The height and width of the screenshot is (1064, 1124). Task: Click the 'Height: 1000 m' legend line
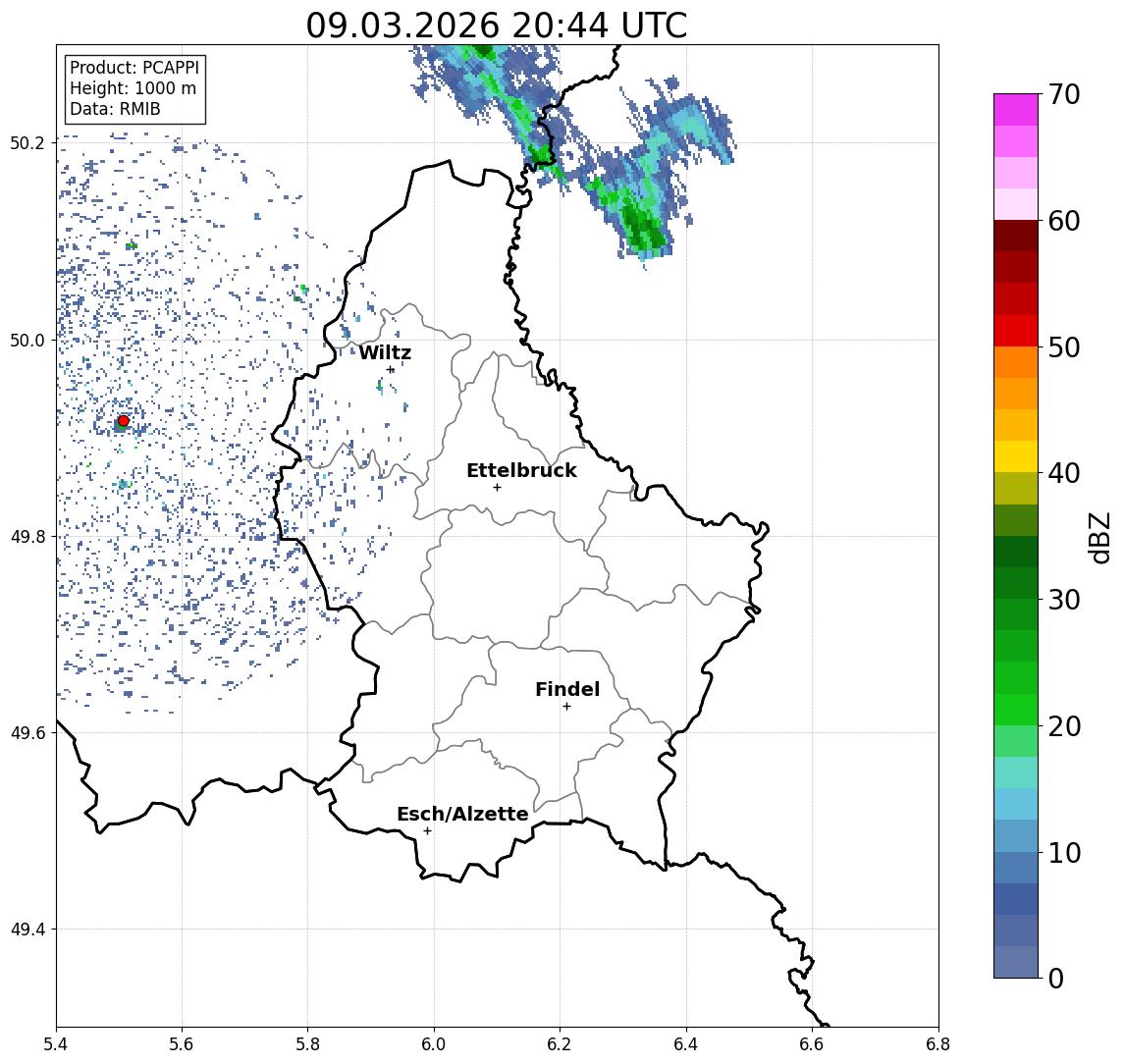point(133,88)
